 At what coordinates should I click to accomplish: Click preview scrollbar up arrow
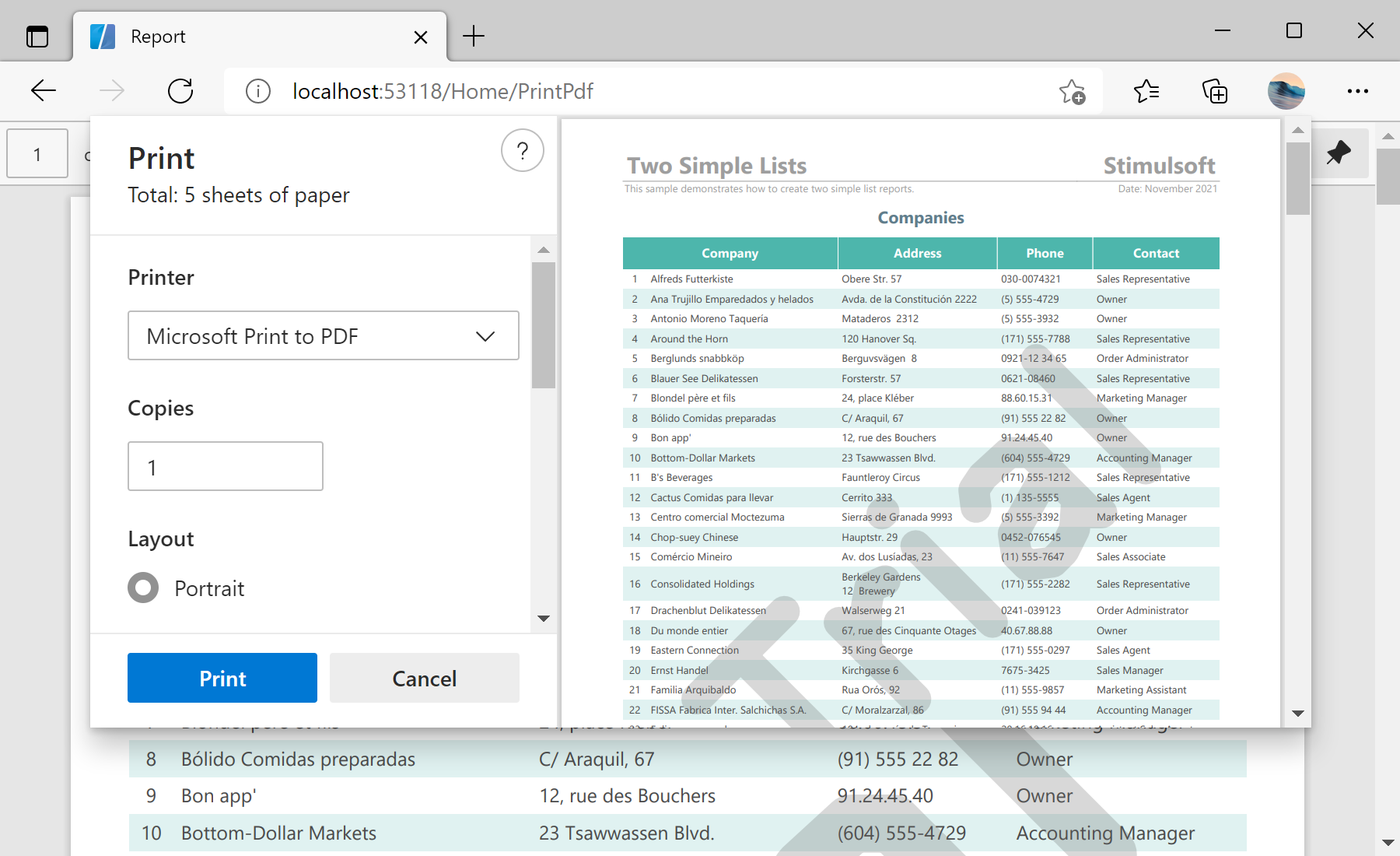point(1298,130)
